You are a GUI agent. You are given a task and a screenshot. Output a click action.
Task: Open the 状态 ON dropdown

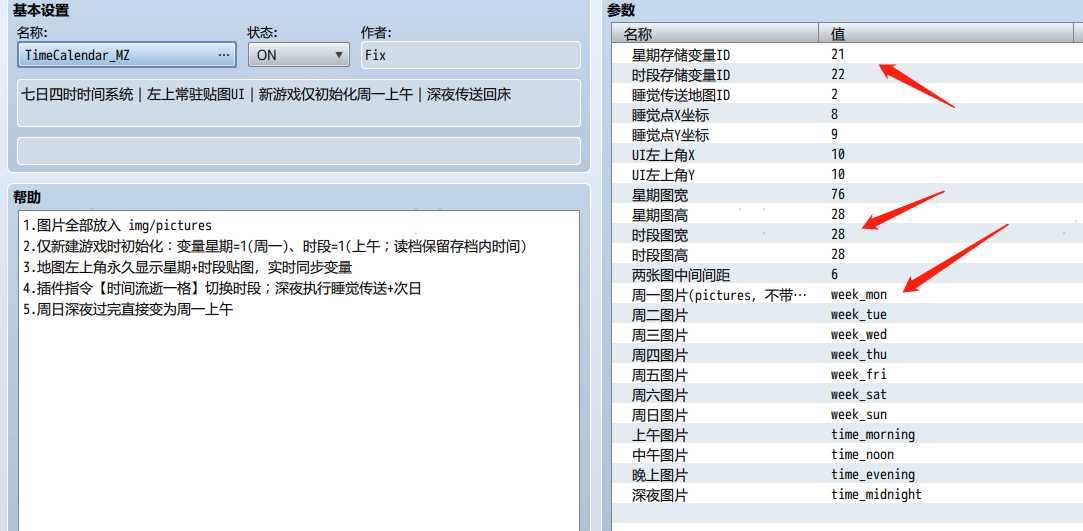[x=298, y=55]
